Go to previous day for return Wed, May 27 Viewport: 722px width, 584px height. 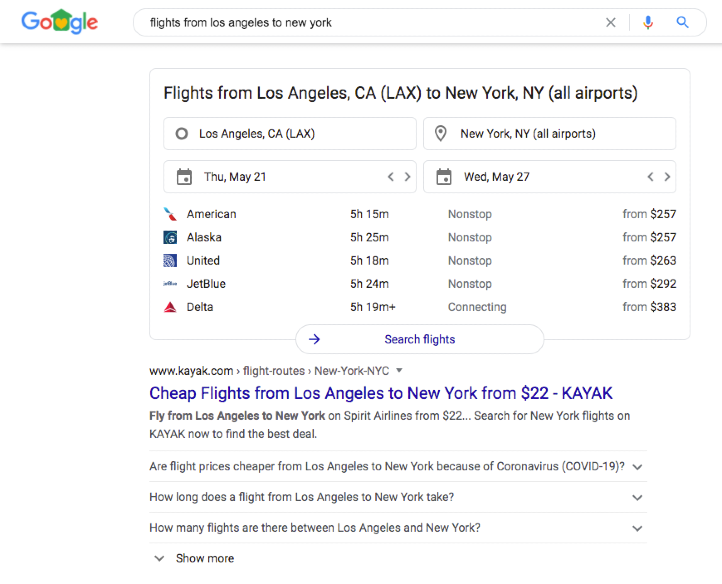(x=650, y=177)
